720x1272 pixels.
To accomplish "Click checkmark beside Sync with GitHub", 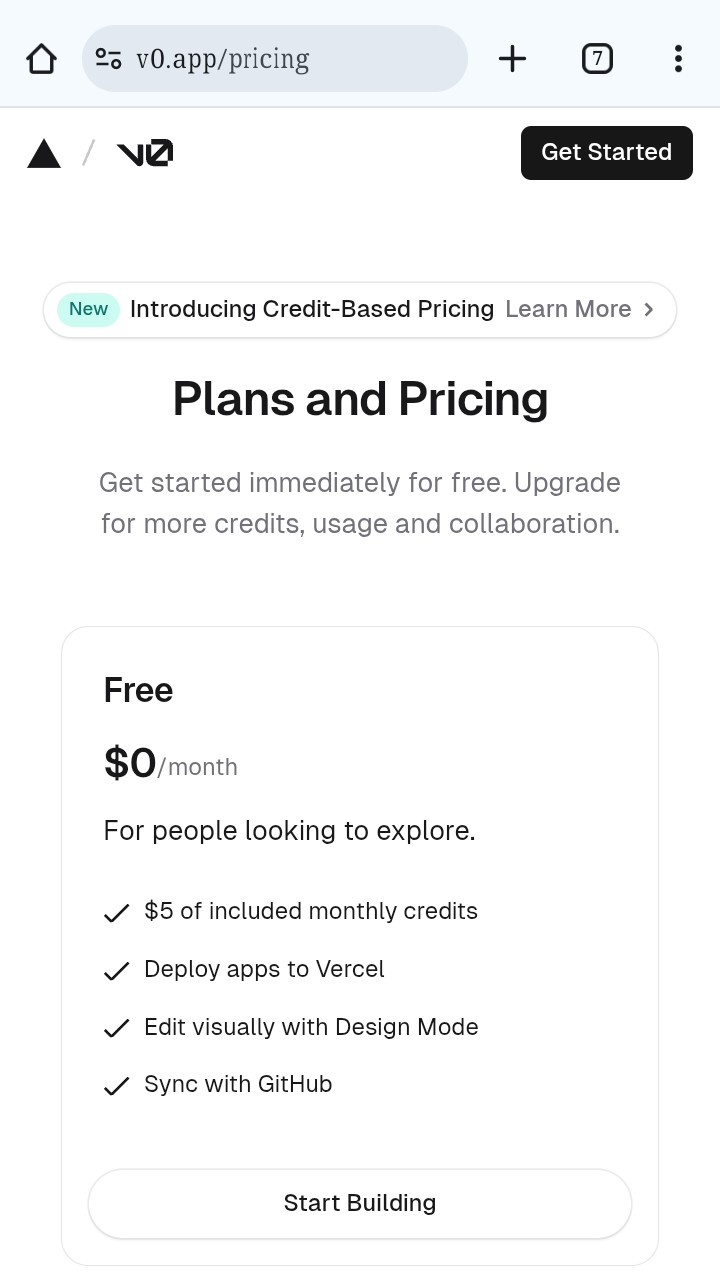I will [117, 1086].
